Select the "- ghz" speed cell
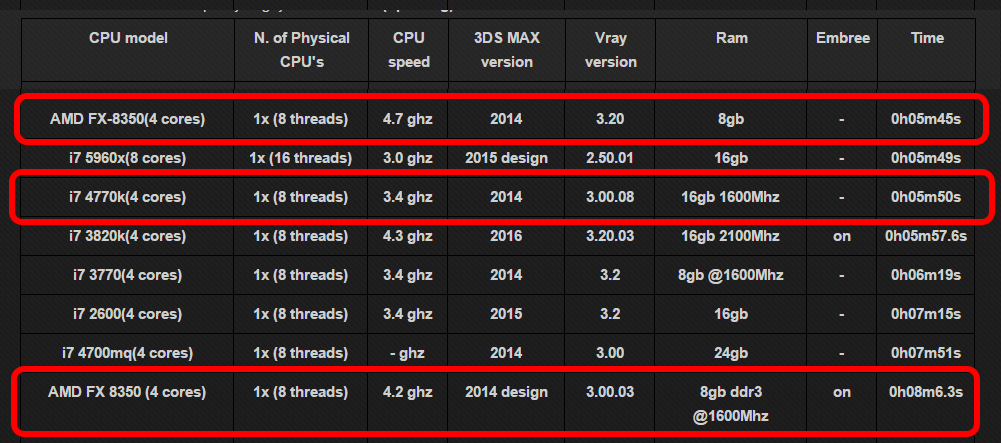This screenshot has height=443, width=1001. (409, 353)
